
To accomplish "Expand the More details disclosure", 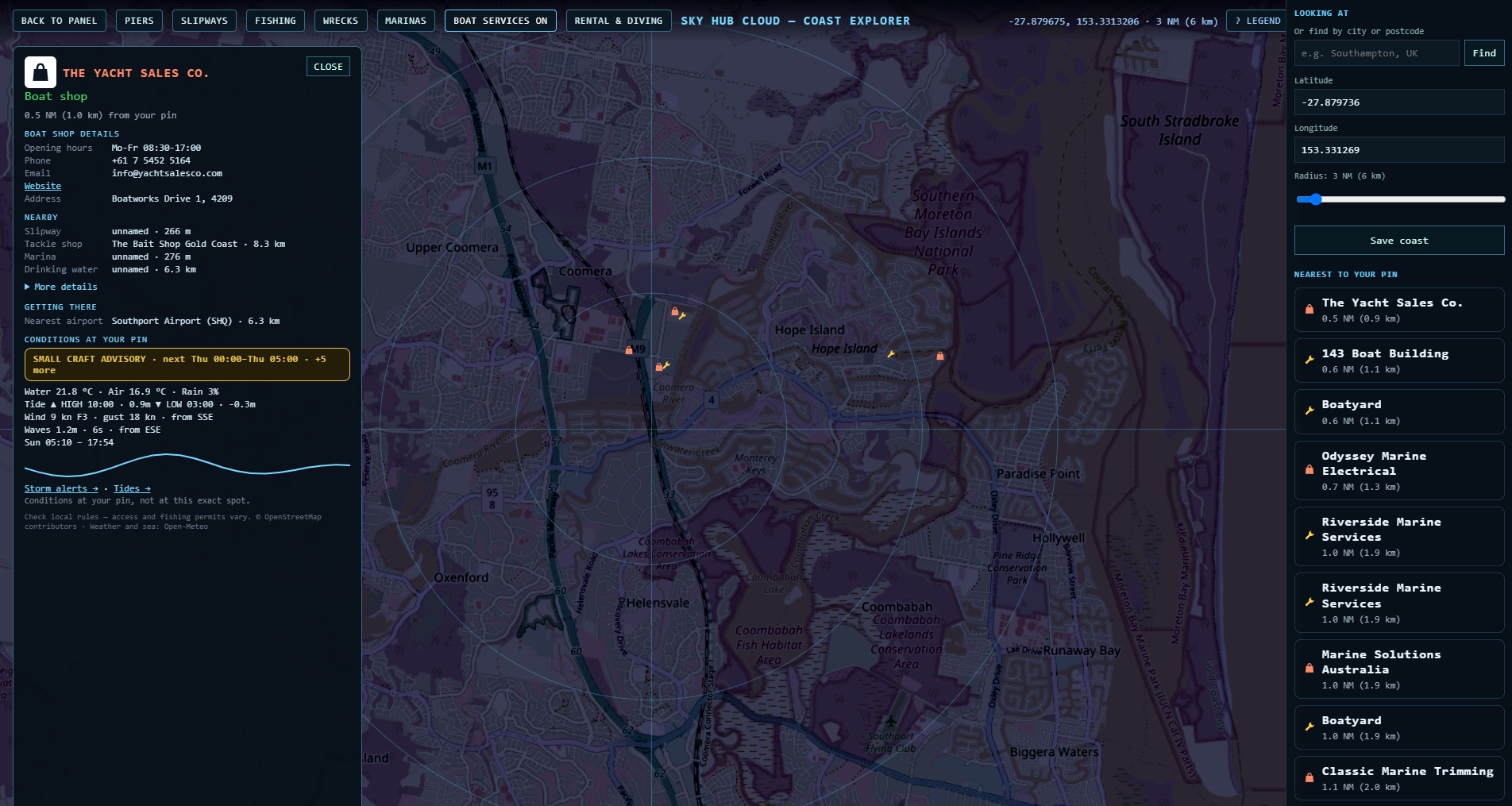I will pos(61,287).
